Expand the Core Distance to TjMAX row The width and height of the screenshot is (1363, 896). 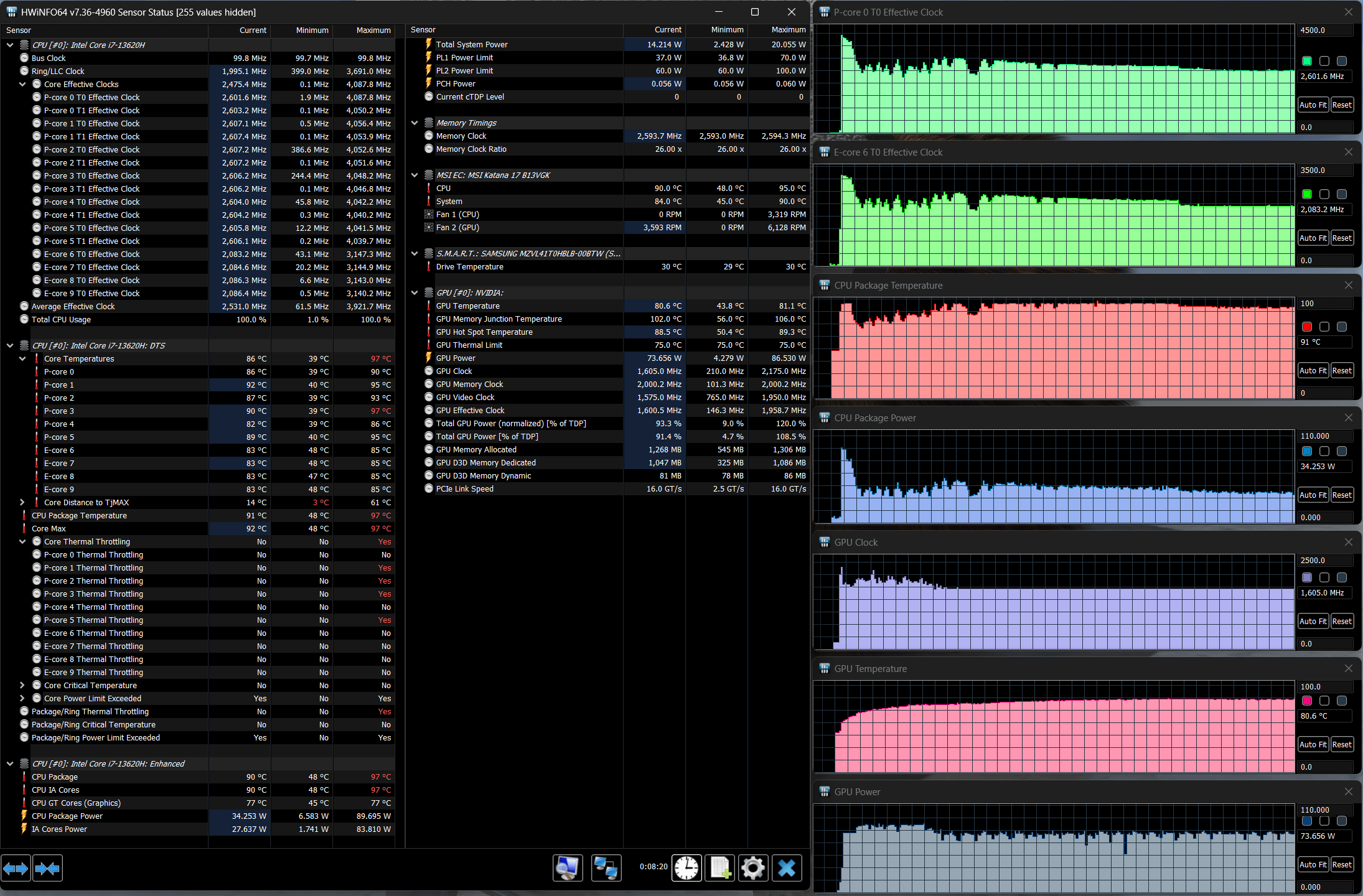(22, 502)
